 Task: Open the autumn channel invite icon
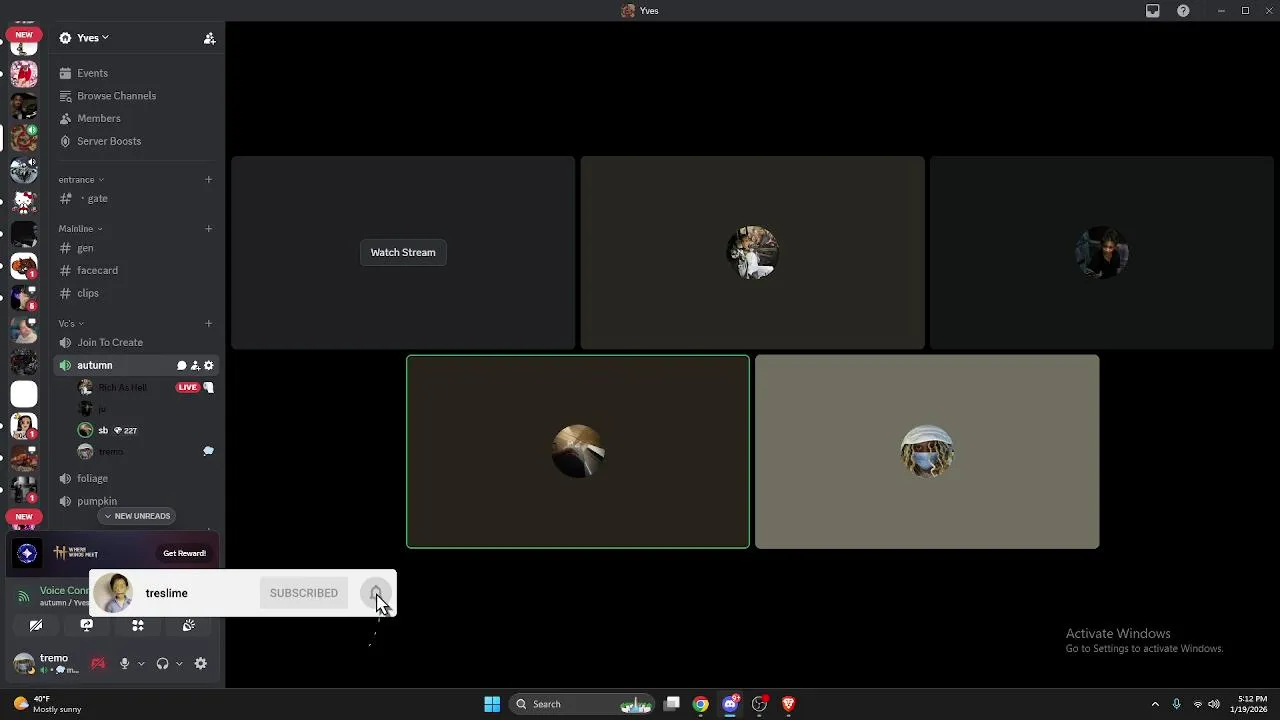point(195,366)
